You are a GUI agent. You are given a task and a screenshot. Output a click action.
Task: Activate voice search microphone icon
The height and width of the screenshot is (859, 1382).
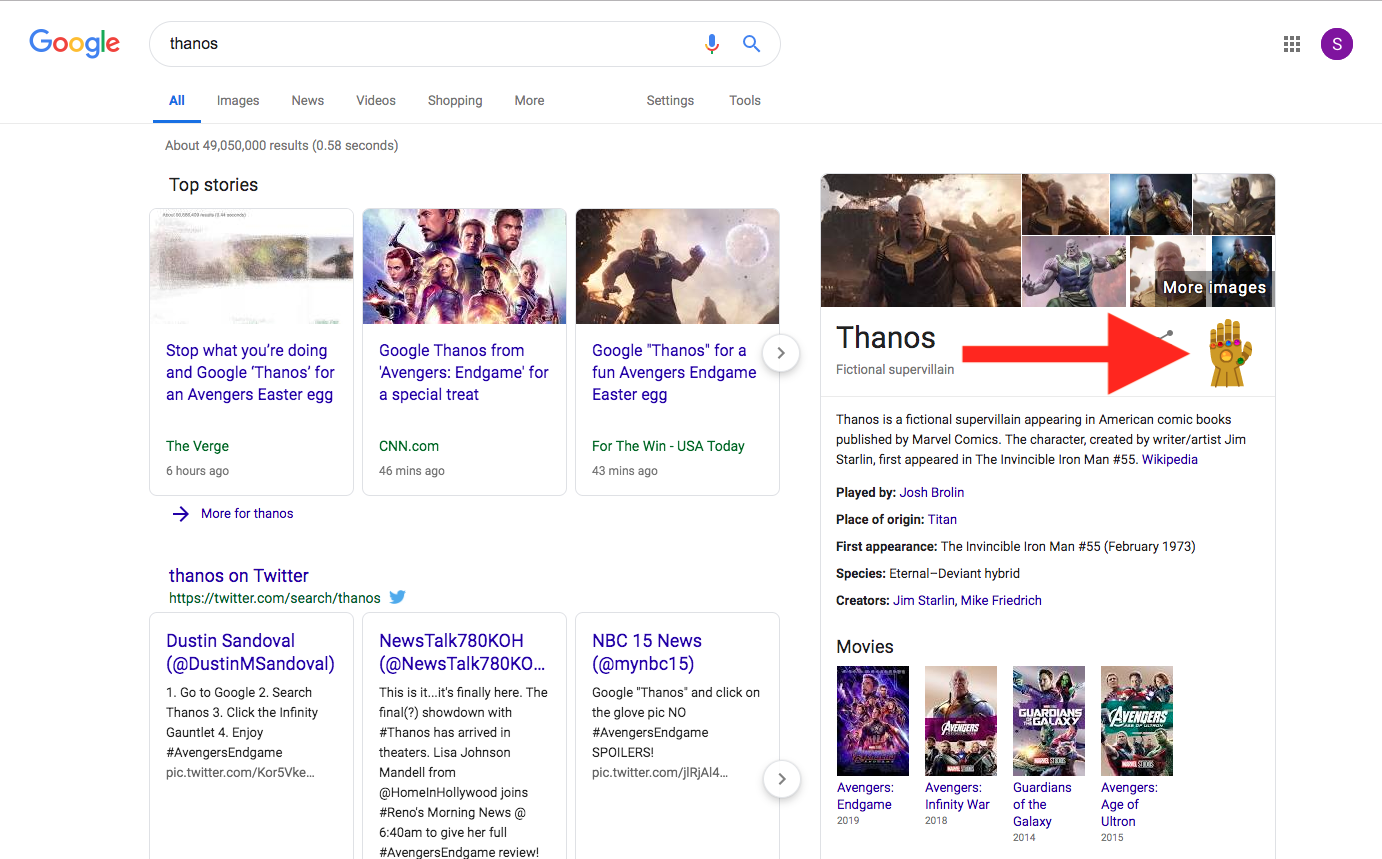tap(712, 44)
